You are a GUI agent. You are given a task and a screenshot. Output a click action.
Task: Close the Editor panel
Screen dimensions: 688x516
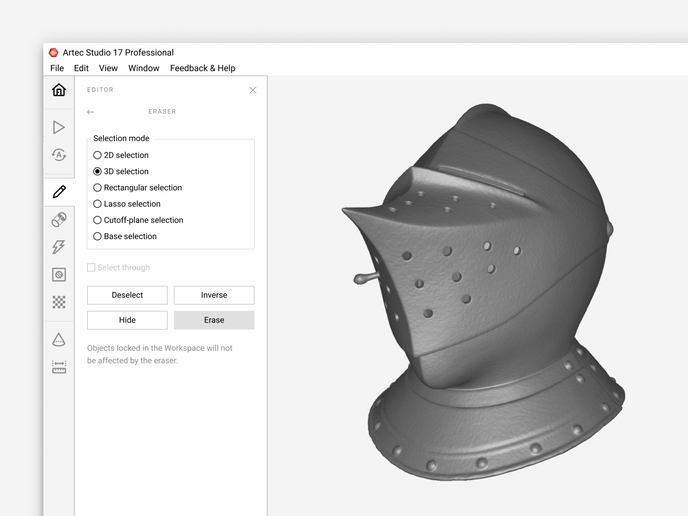coord(252,90)
